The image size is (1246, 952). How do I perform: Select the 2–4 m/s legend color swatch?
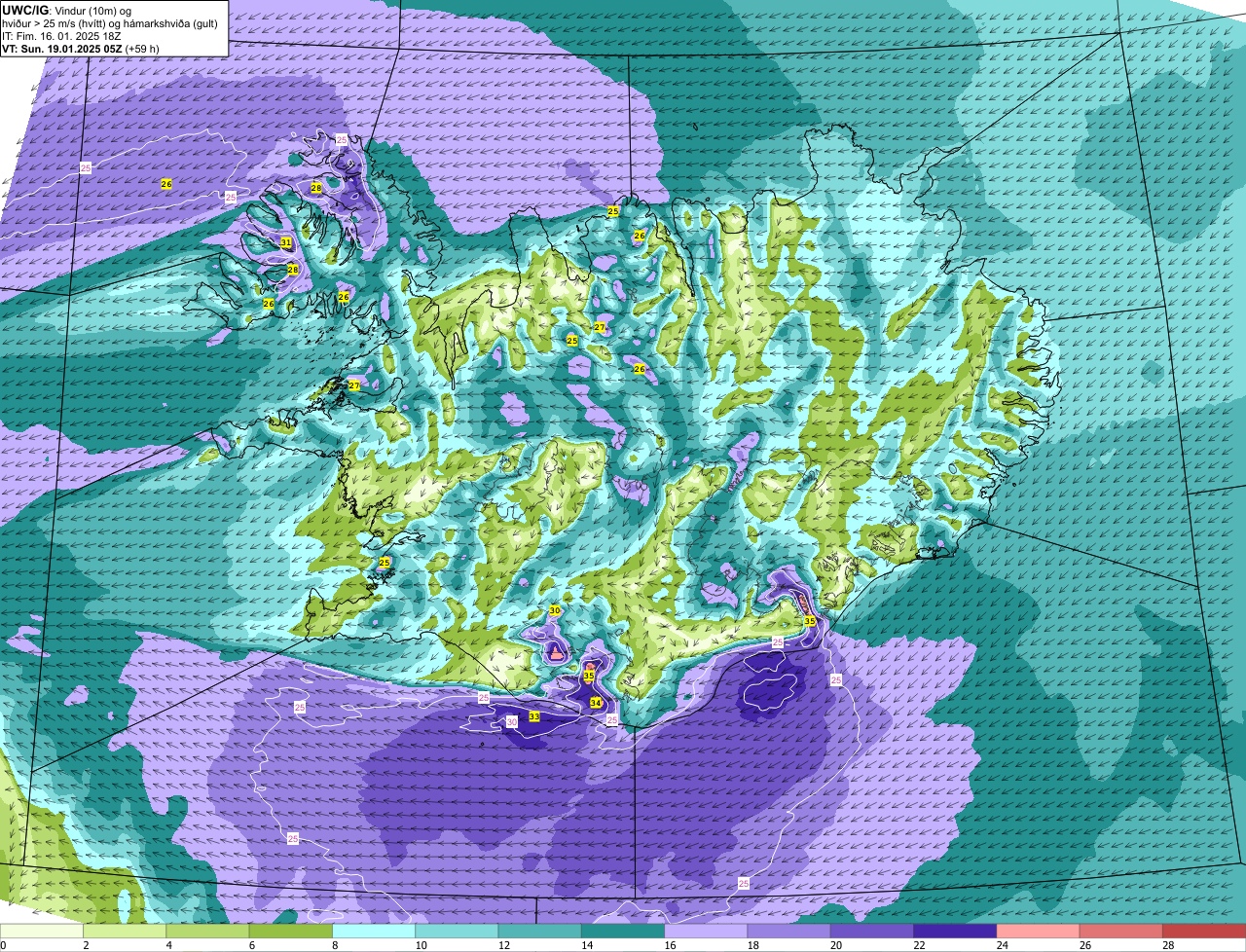click(x=126, y=931)
